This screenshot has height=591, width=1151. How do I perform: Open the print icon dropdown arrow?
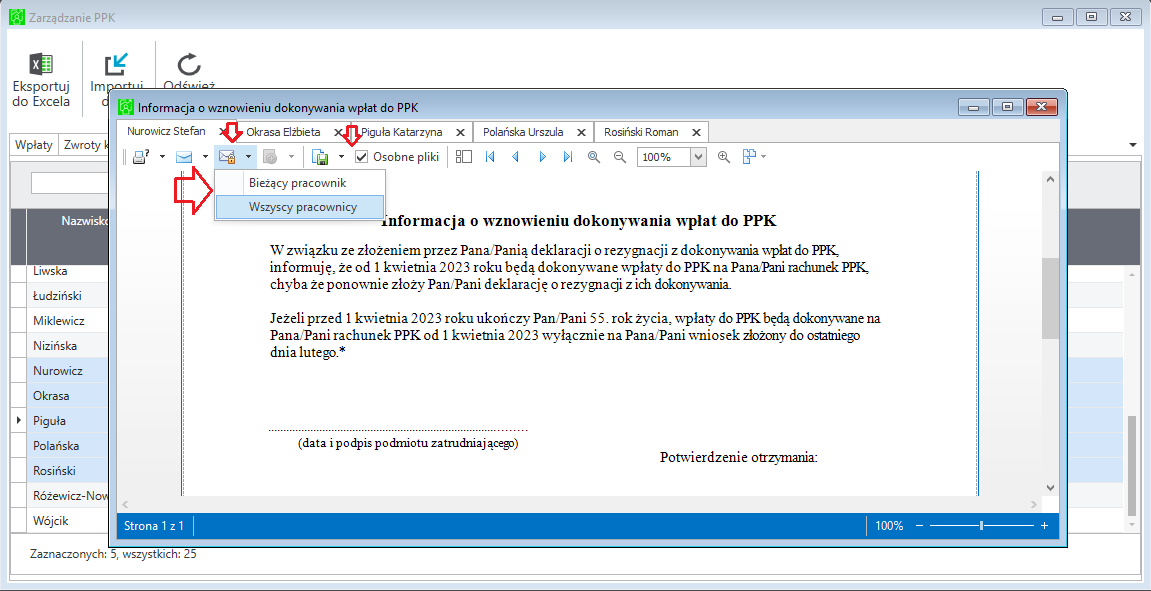click(x=161, y=156)
